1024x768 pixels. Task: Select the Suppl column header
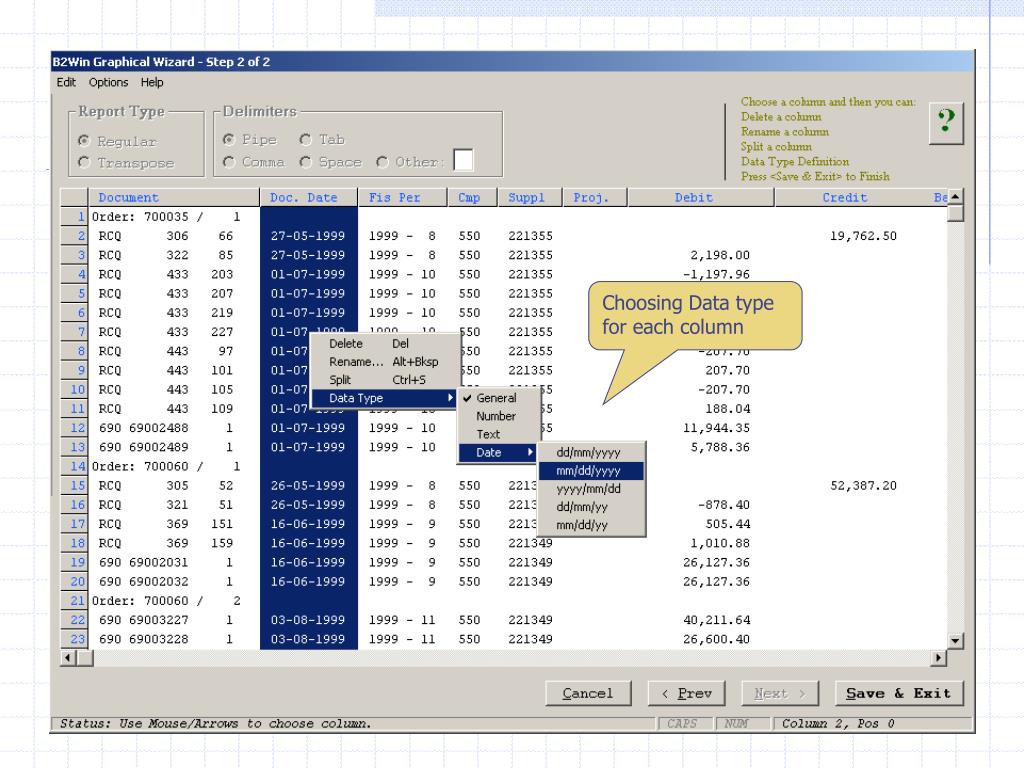tap(530, 197)
